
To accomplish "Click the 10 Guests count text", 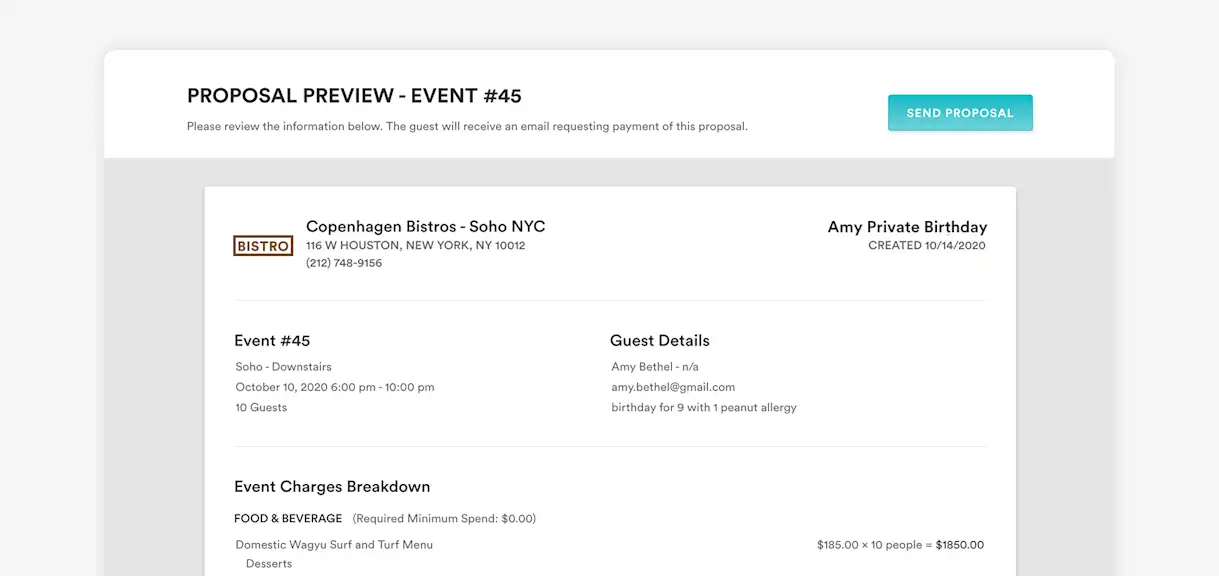I will [x=261, y=407].
